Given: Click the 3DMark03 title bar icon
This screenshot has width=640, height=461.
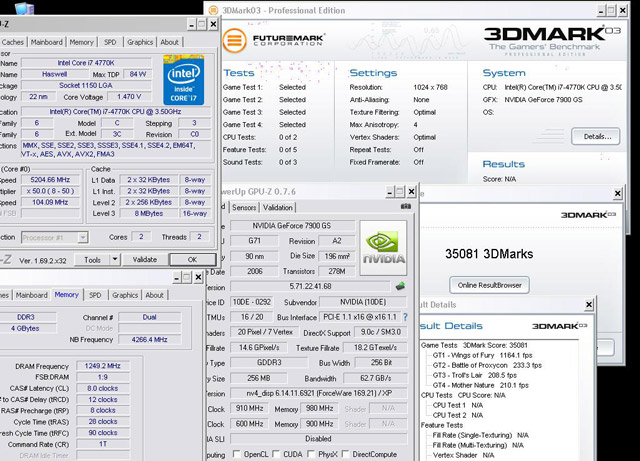Looking at the screenshot, I should click(213, 10).
